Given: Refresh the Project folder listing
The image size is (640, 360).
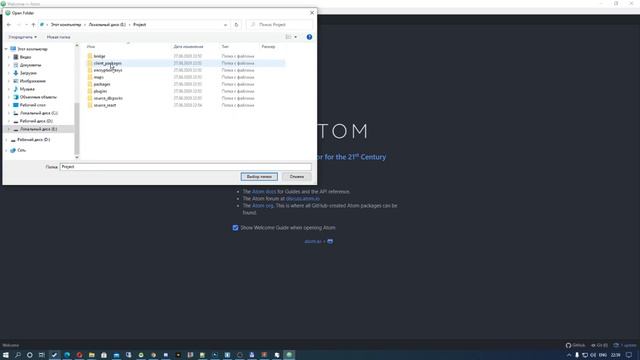Looking at the screenshot, I should click(236, 25).
